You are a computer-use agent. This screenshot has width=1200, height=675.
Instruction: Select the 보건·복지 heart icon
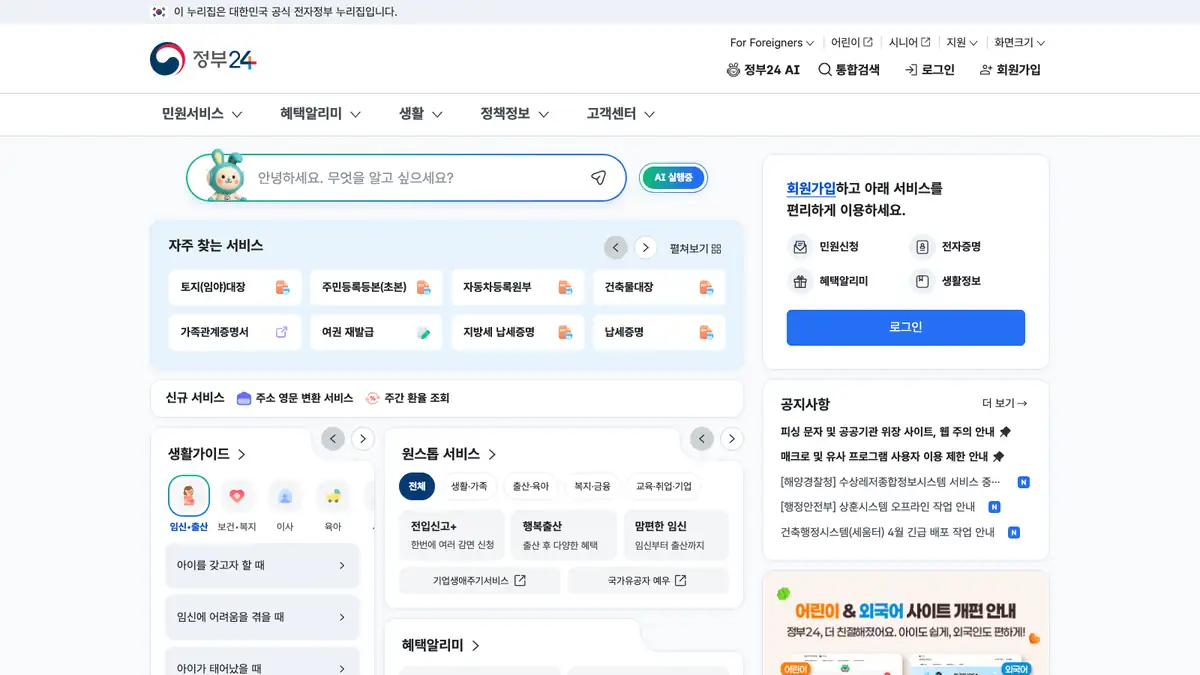click(x=237, y=496)
